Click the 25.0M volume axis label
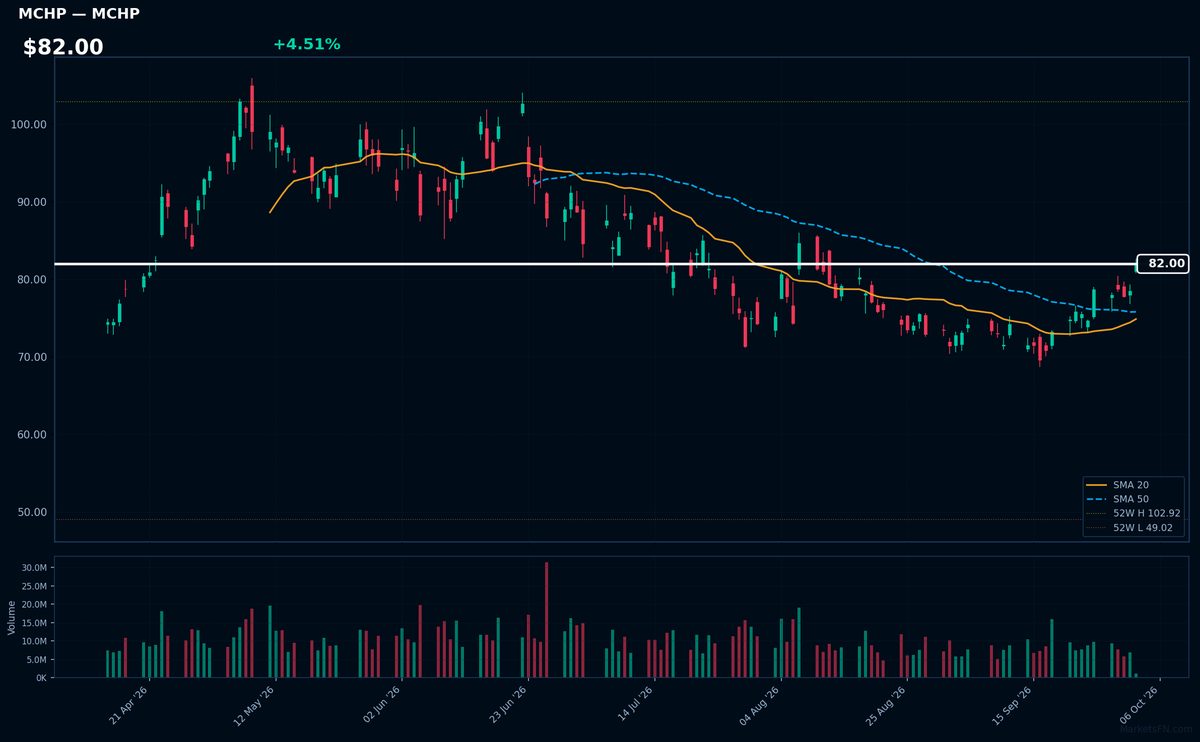 (34, 586)
